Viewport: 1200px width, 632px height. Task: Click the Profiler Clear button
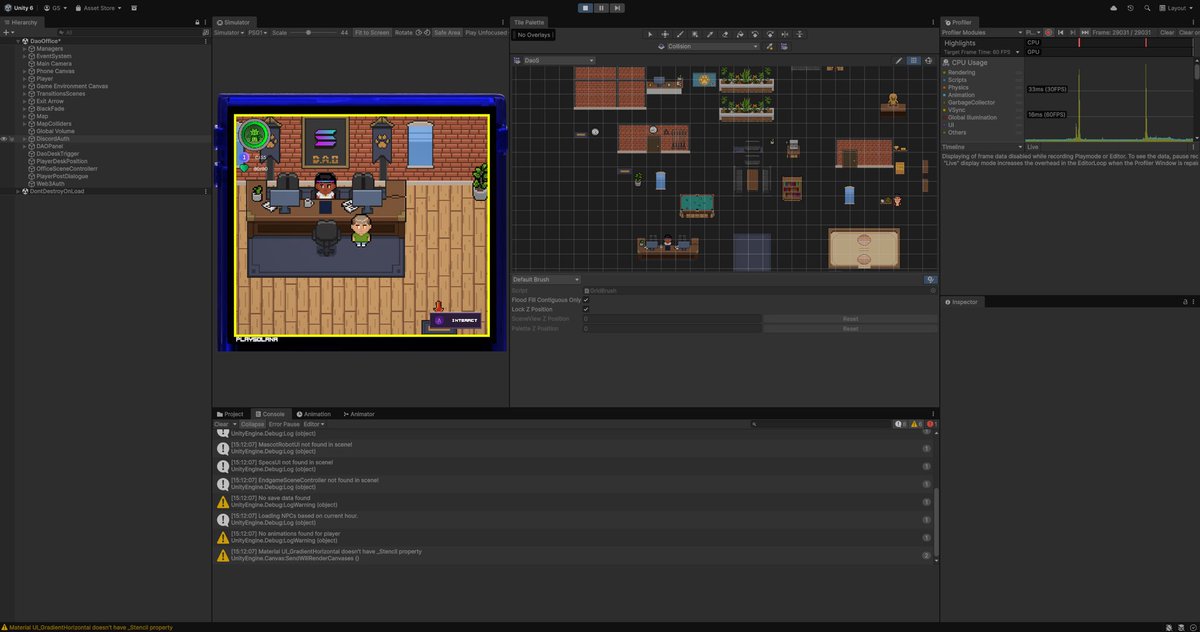pyautogui.click(x=1167, y=32)
